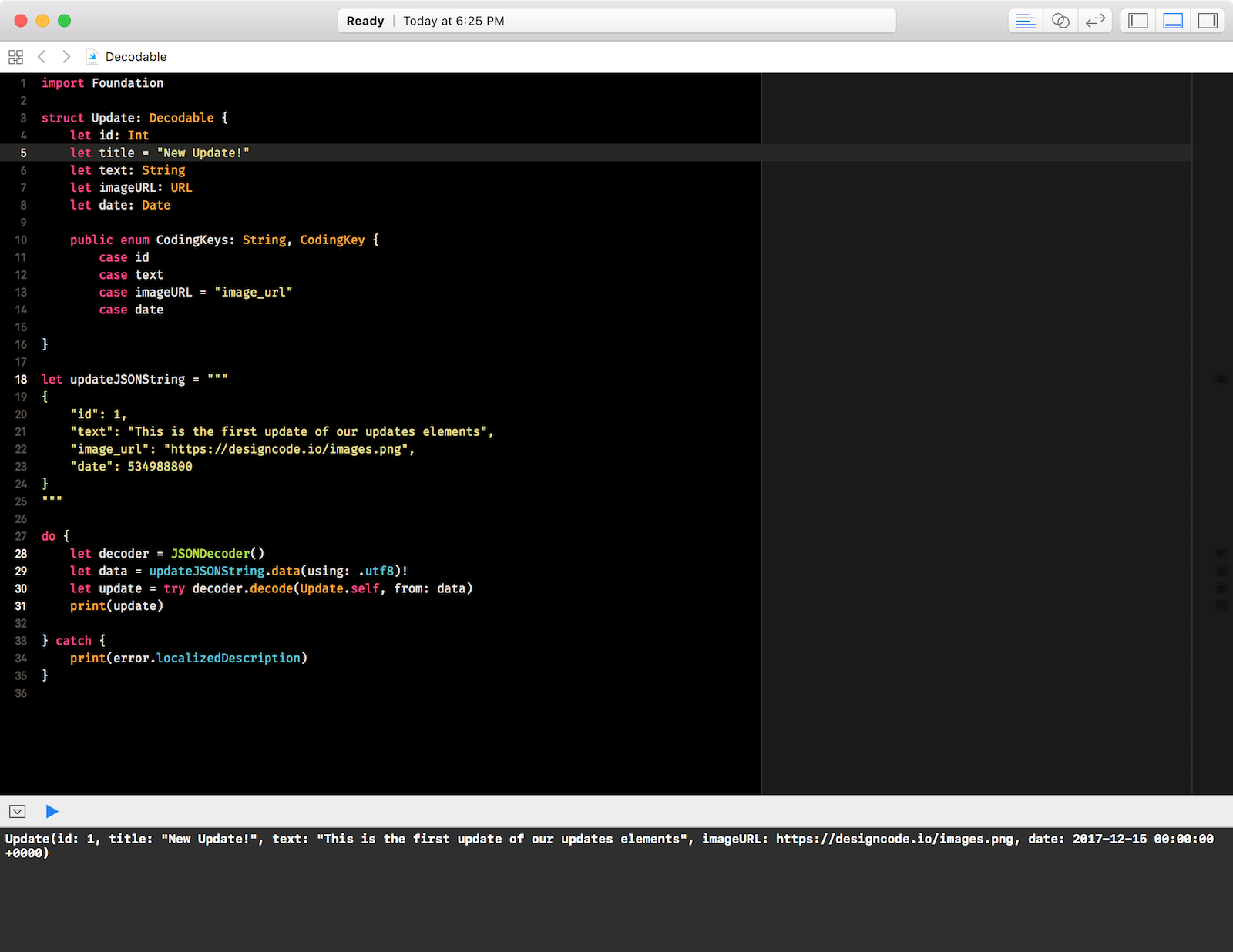Click 'Today at 6:25 PM' timestamp
Image resolution: width=1233 pixels, height=952 pixels.
(454, 21)
